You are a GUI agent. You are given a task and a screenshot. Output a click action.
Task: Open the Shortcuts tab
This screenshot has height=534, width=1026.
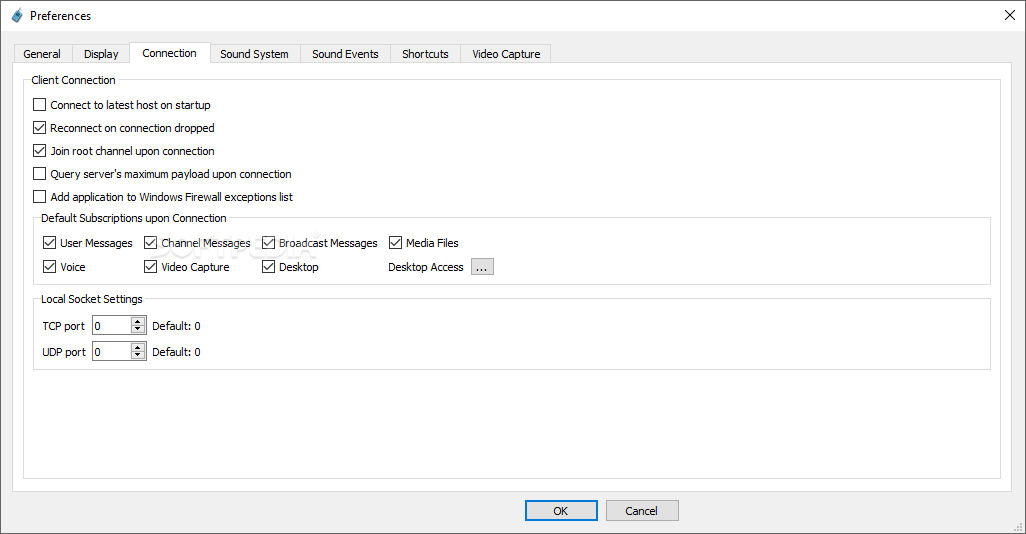point(425,54)
